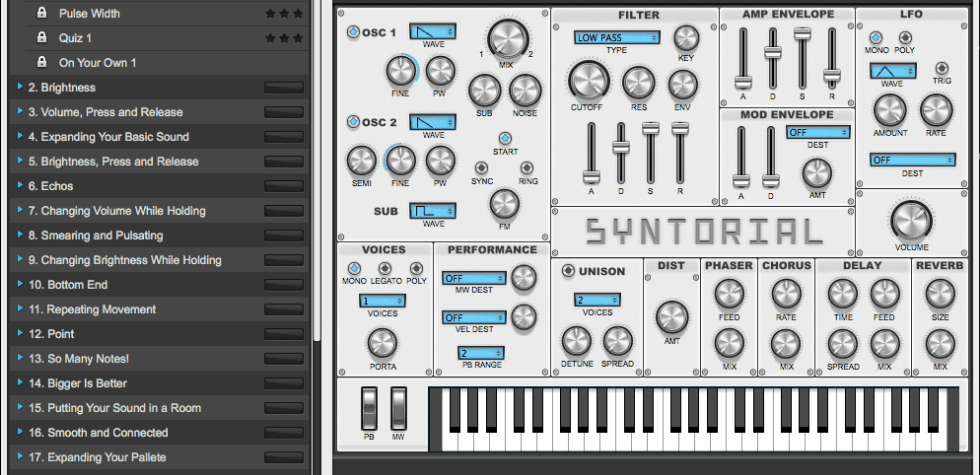Open the LFO WAVE dropdown
This screenshot has width=980, height=475.
[892, 71]
